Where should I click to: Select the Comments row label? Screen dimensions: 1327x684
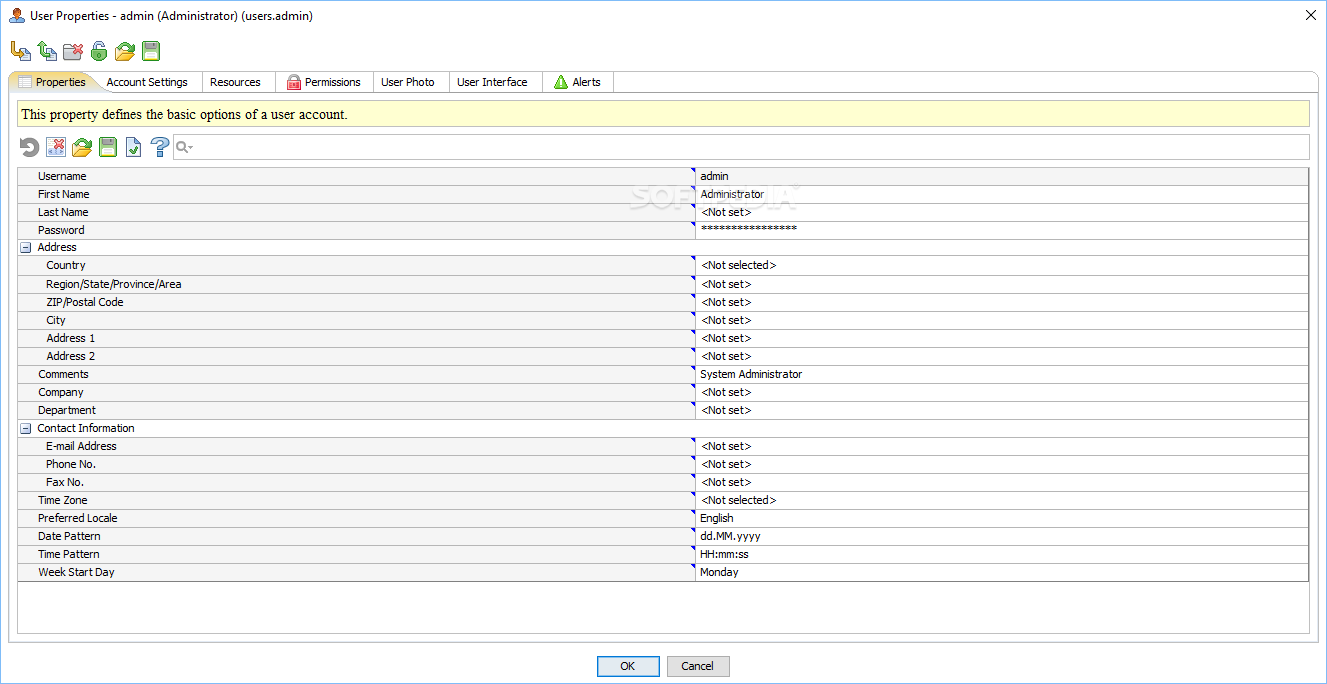pos(63,374)
